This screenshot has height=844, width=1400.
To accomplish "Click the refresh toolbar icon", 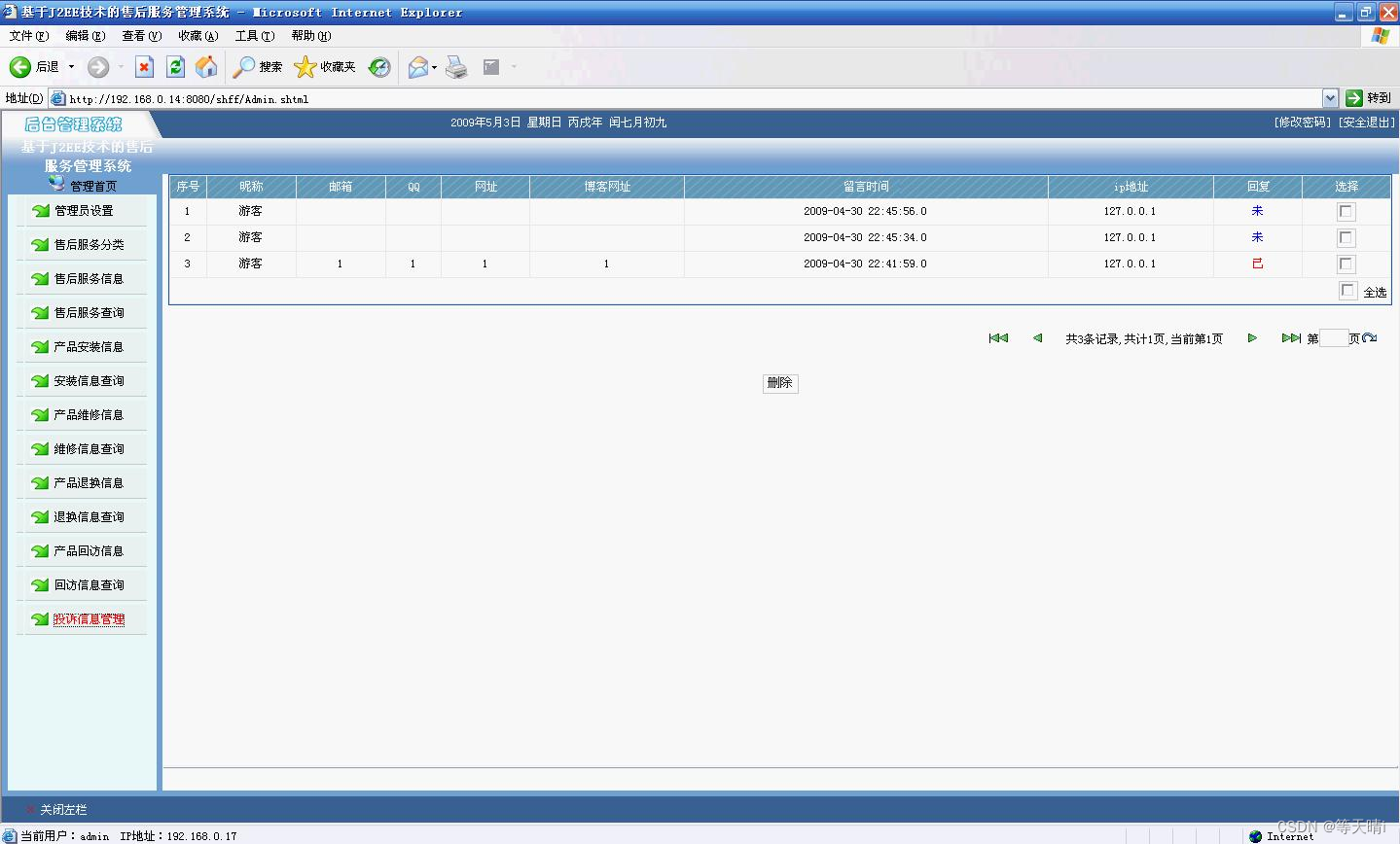I will pyautogui.click(x=175, y=66).
